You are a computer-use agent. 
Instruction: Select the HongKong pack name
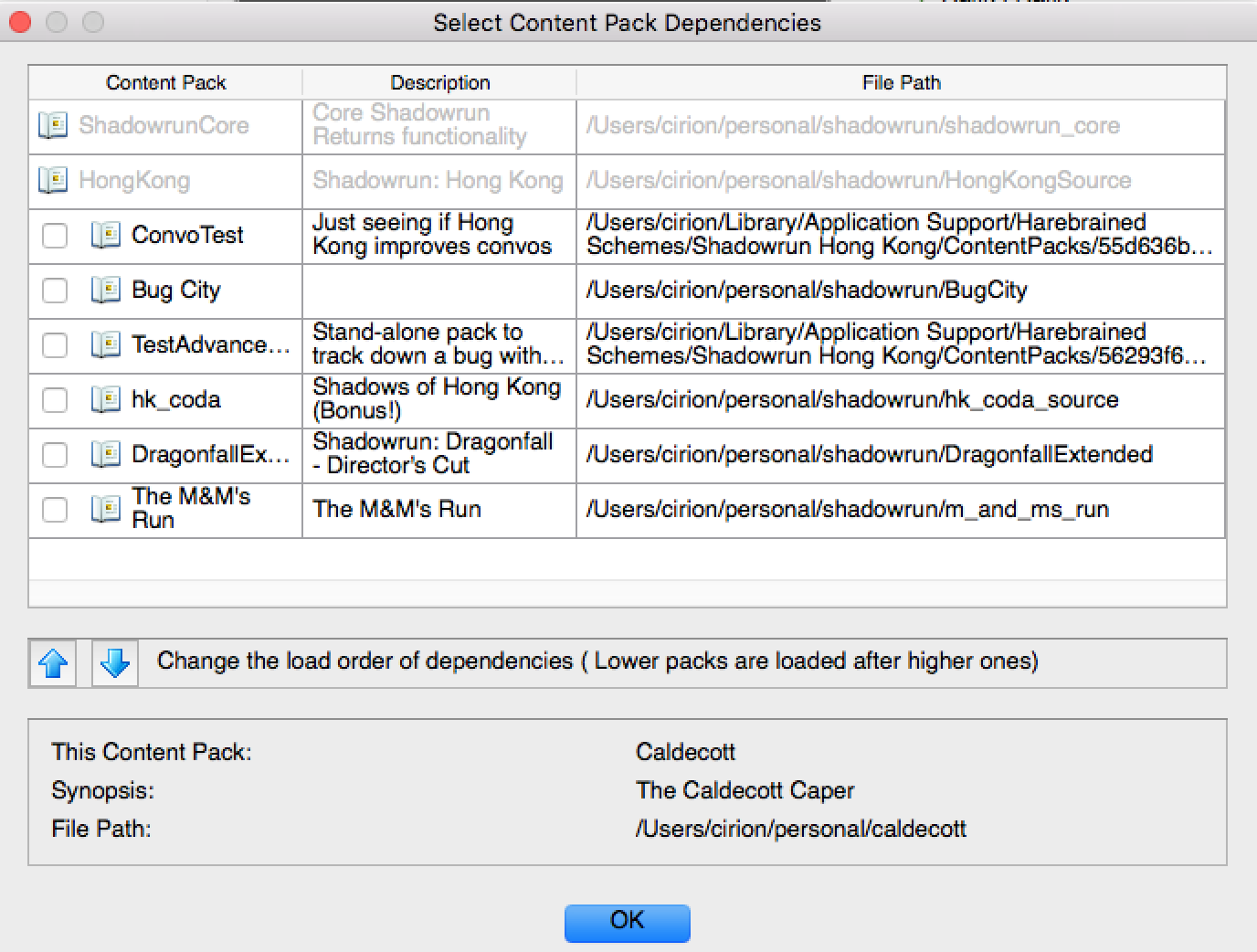(134, 180)
